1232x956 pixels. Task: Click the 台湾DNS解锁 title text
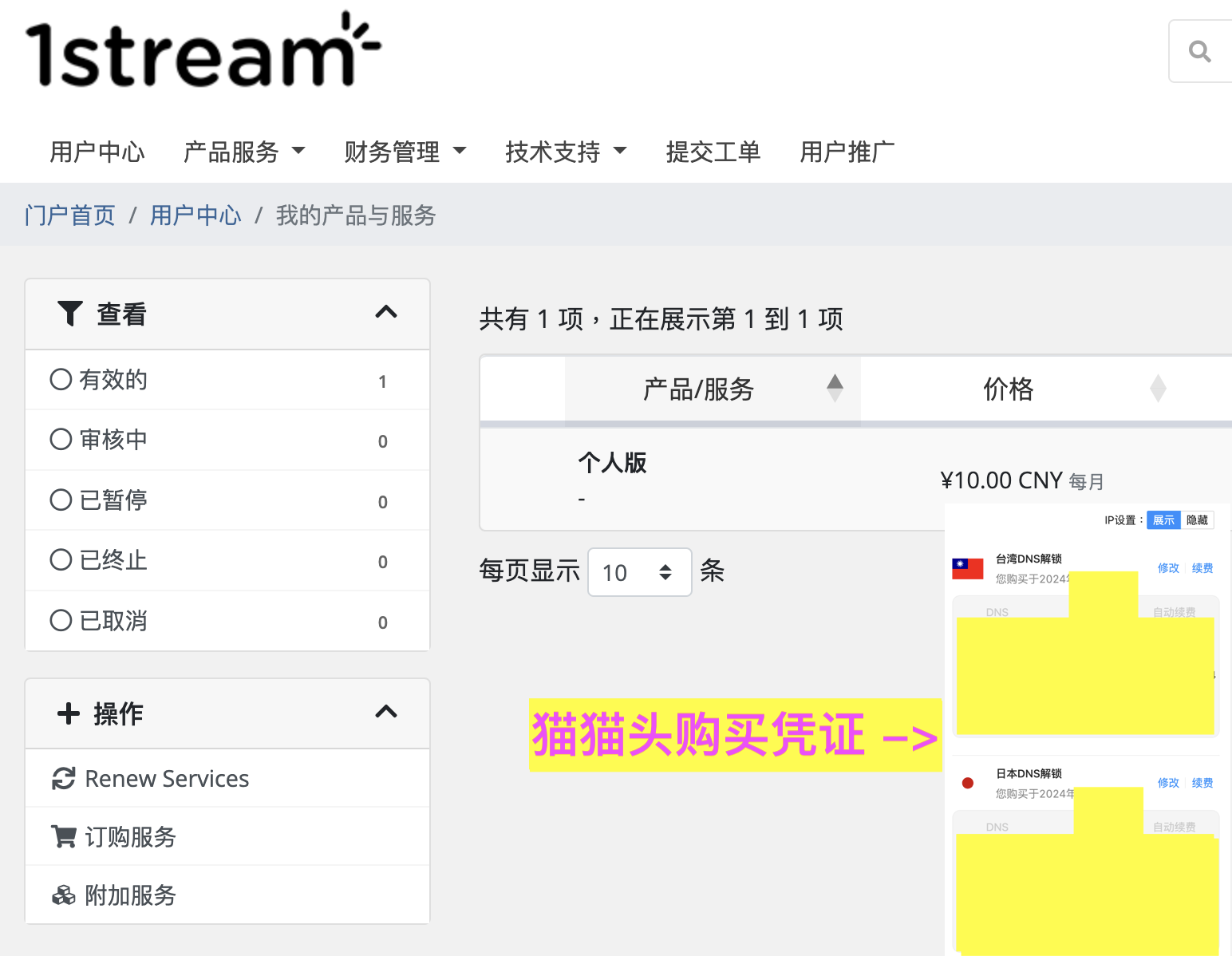click(1029, 559)
